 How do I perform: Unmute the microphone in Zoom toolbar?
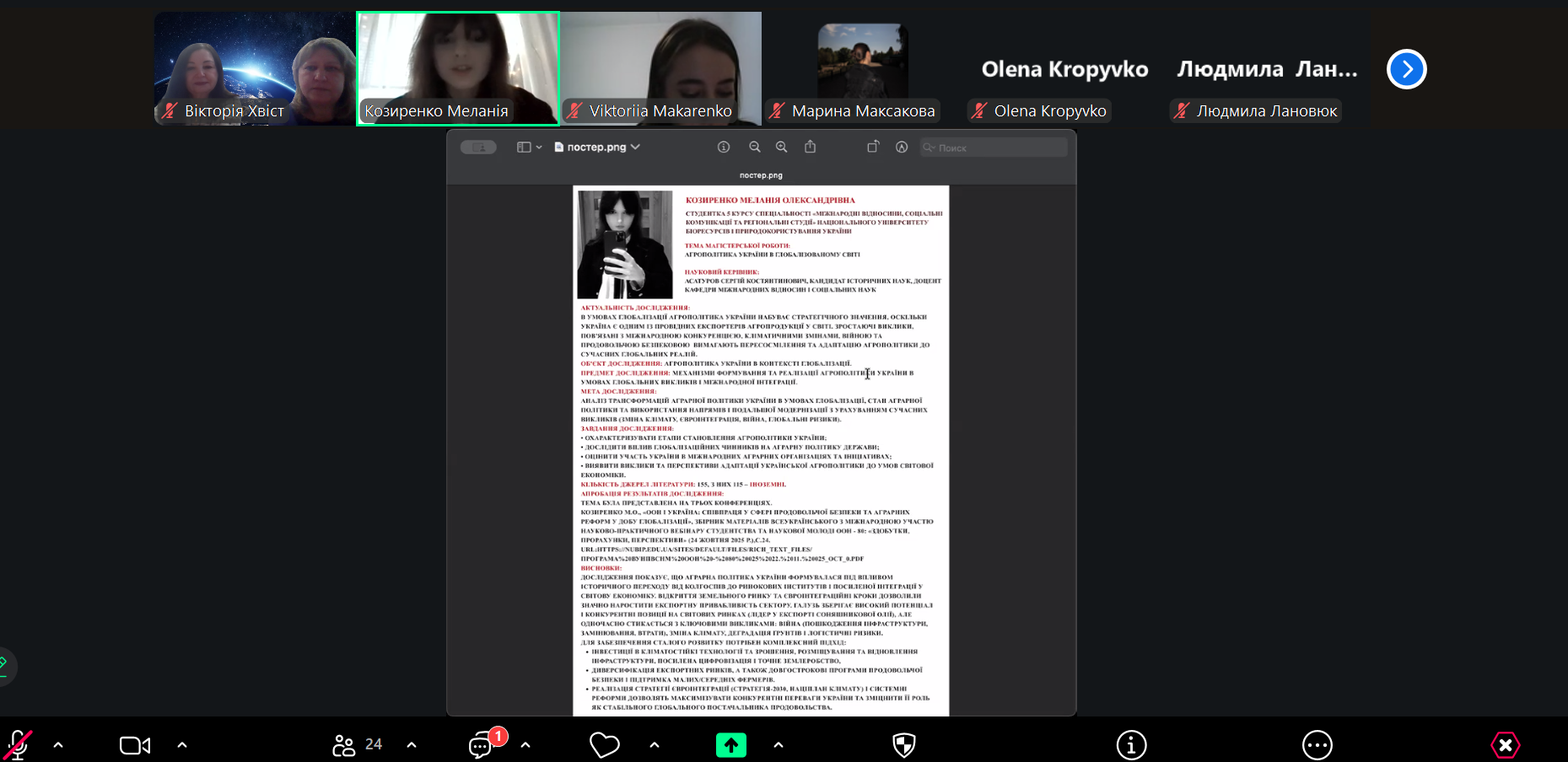coord(19,745)
